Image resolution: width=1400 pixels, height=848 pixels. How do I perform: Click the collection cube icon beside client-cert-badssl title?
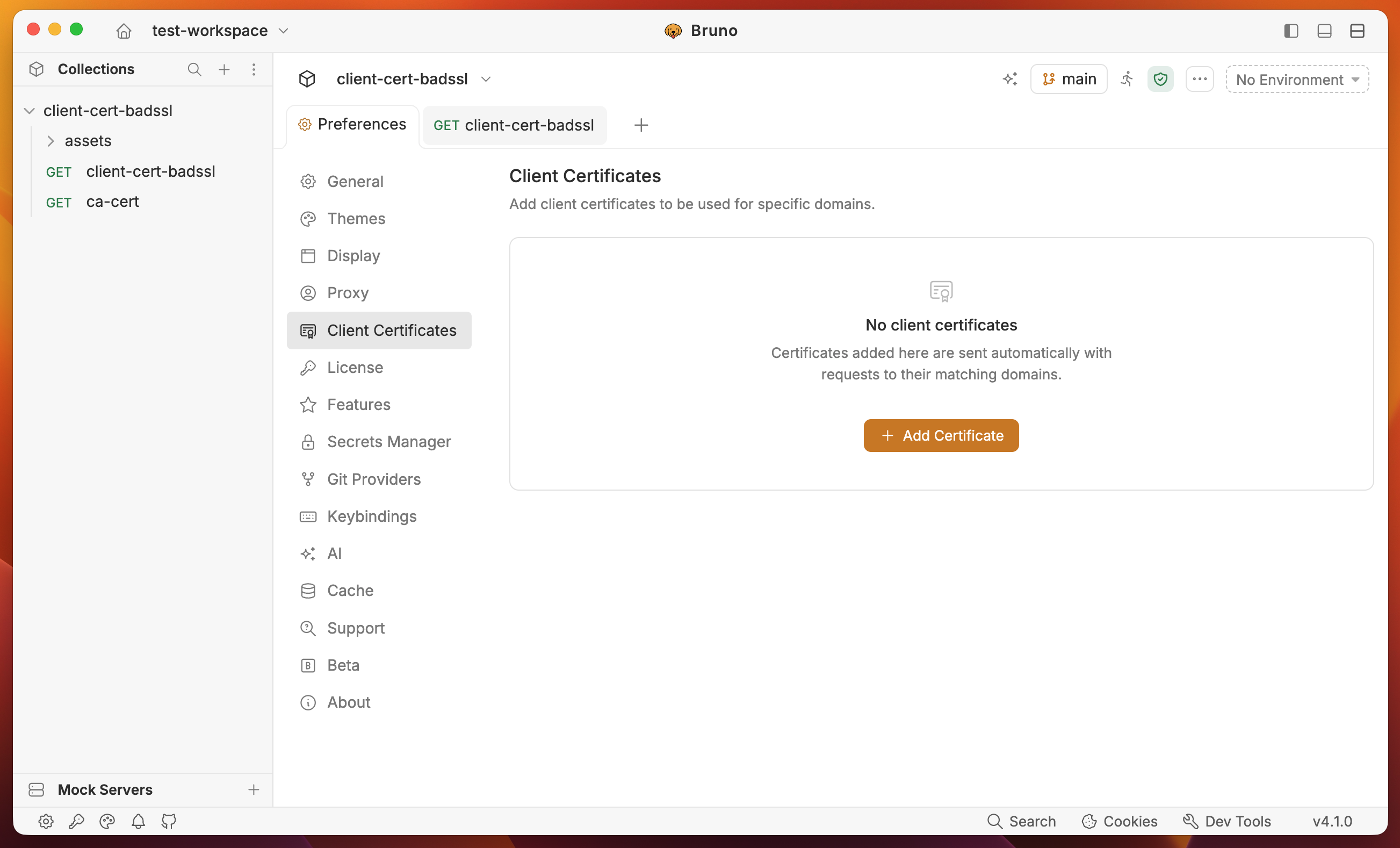pos(307,79)
